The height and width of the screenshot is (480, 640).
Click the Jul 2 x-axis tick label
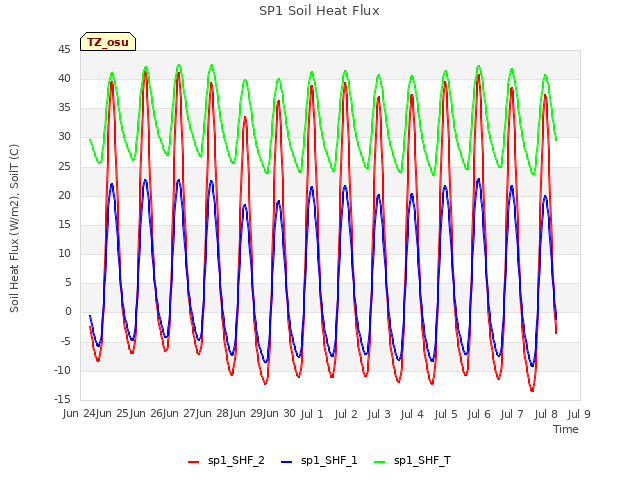[x=346, y=414]
